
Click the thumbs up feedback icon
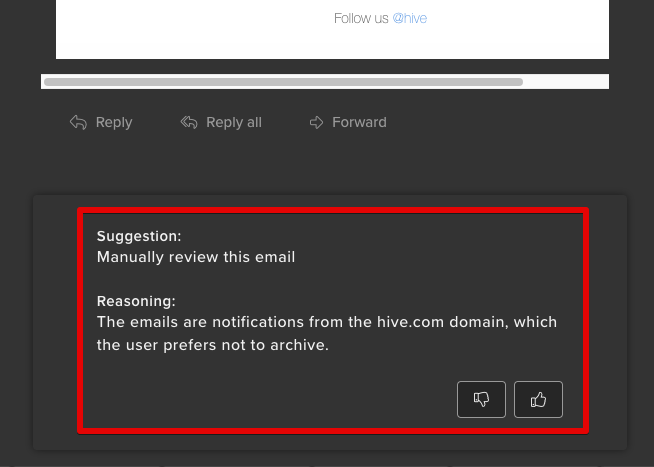click(538, 400)
